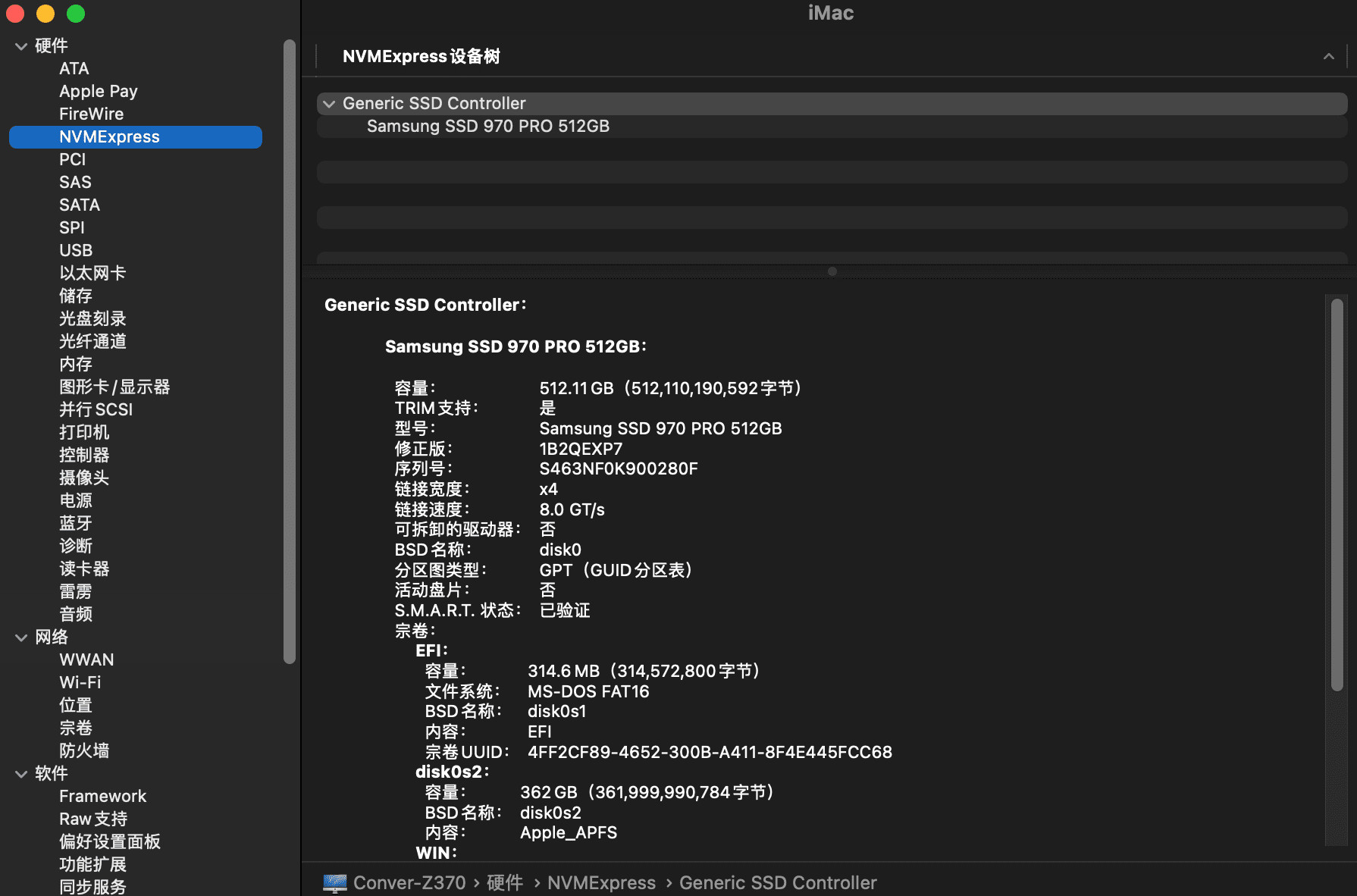Click the sidebar vertical scrollbar
The image size is (1357, 896).
289,352
